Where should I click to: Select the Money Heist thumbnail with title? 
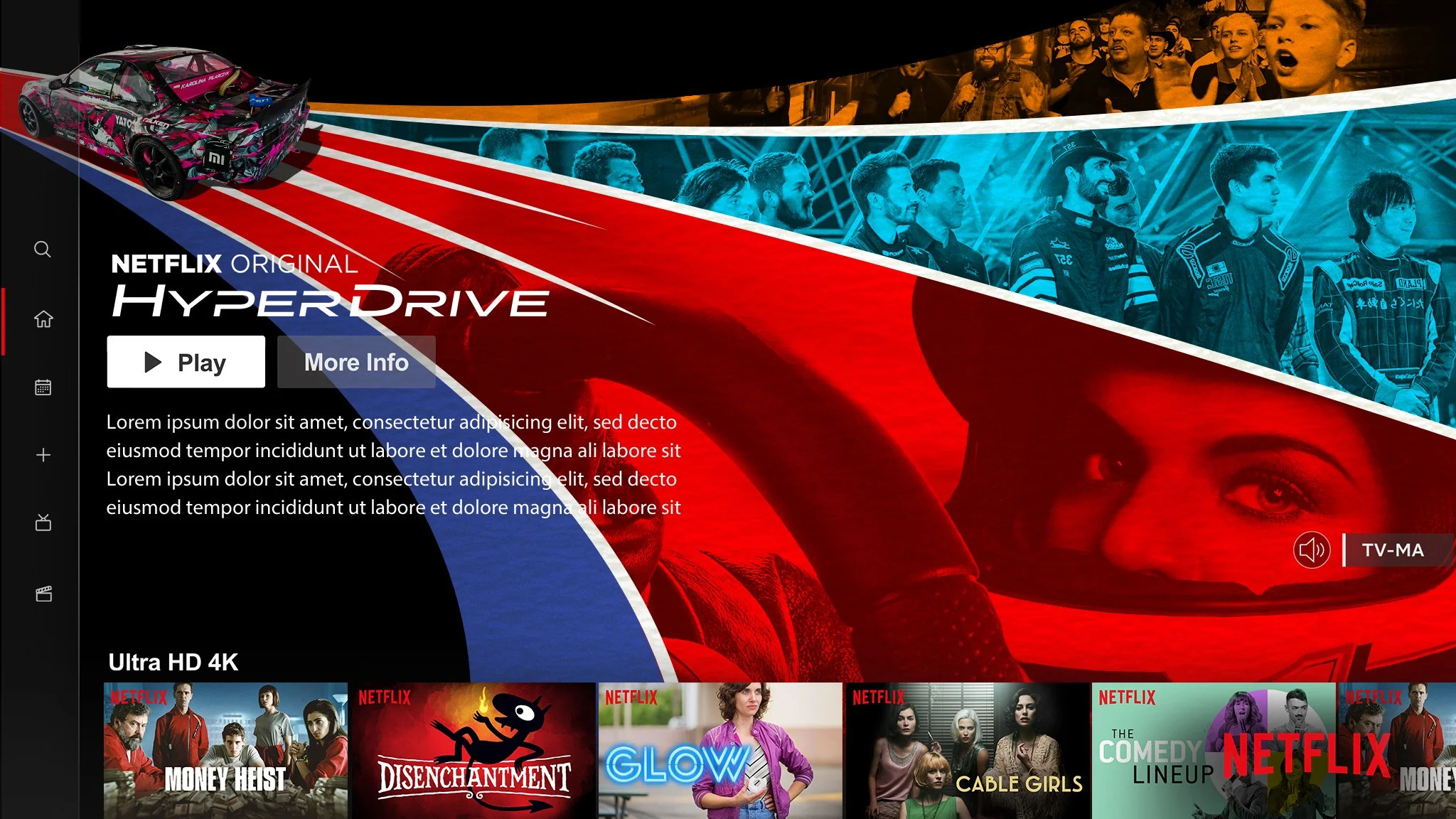click(225, 751)
